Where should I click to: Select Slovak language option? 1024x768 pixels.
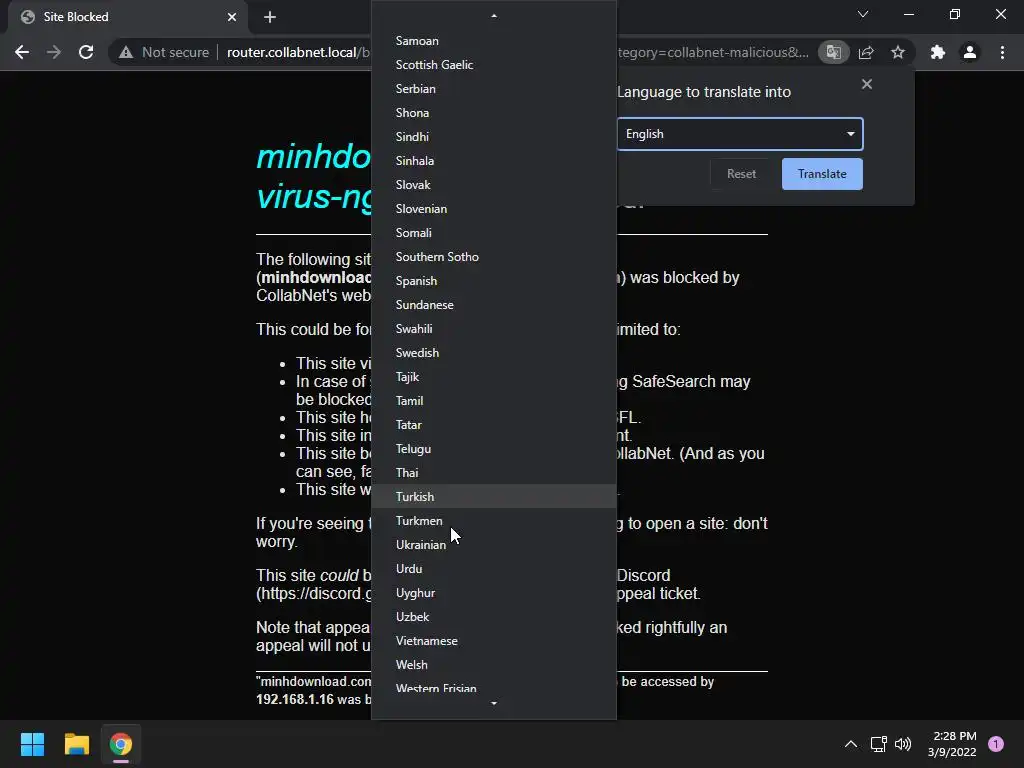[494, 185]
